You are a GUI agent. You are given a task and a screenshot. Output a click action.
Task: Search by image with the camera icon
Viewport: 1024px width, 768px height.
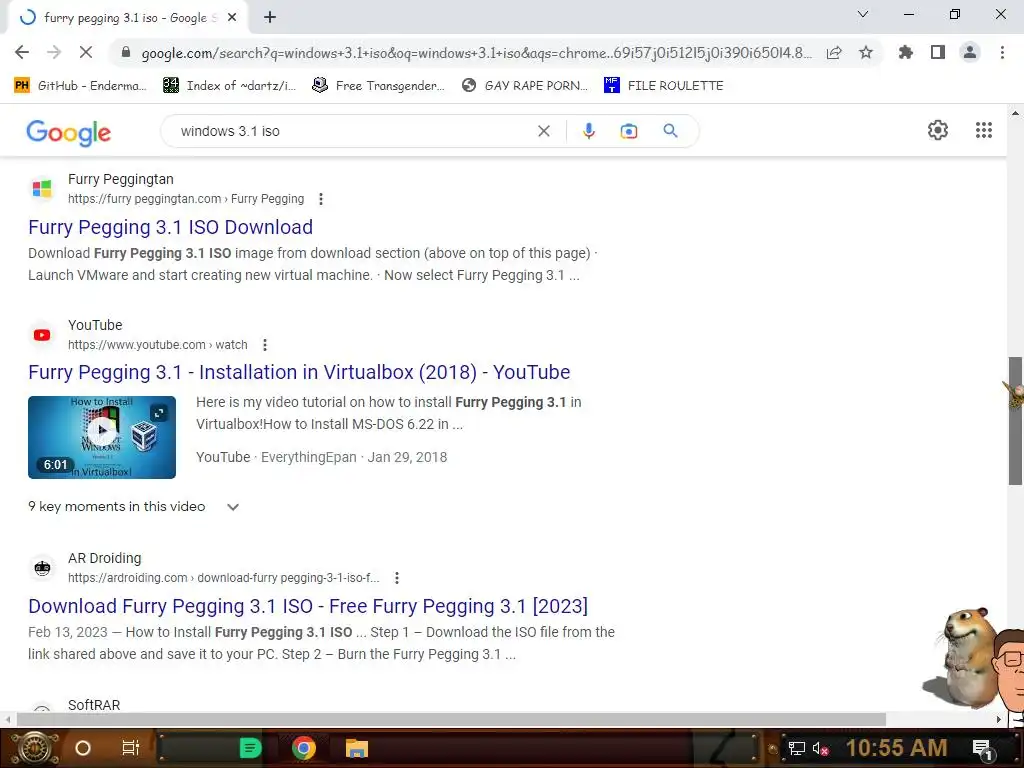(628, 131)
